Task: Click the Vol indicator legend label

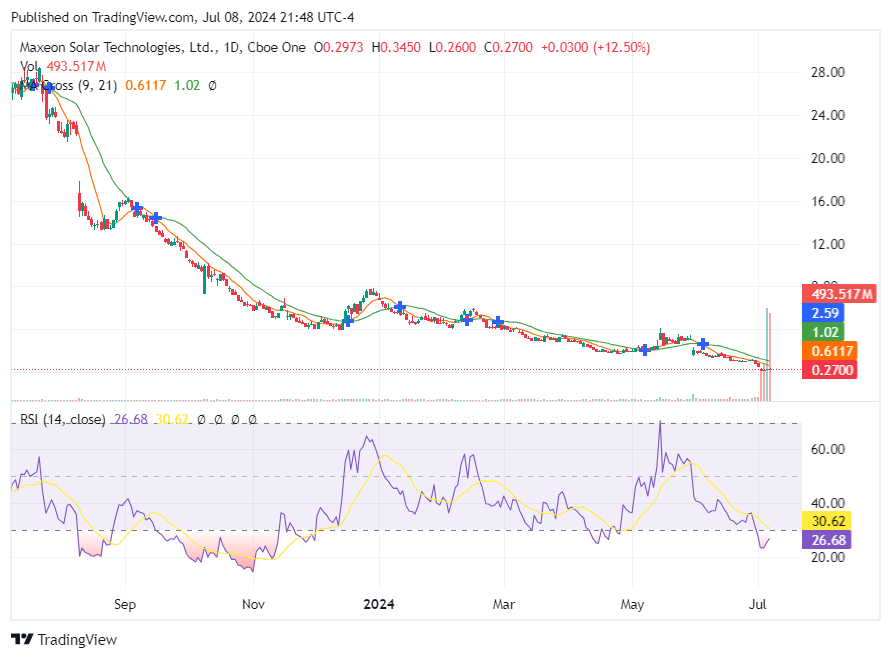Action: (30, 66)
